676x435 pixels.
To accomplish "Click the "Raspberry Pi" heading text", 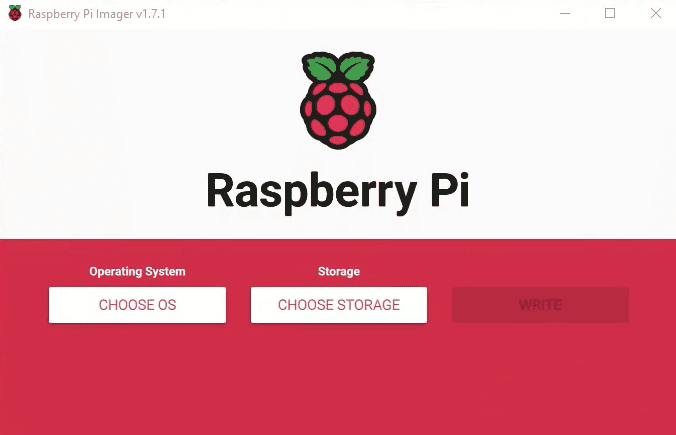I will pyautogui.click(x=338, y=192).
